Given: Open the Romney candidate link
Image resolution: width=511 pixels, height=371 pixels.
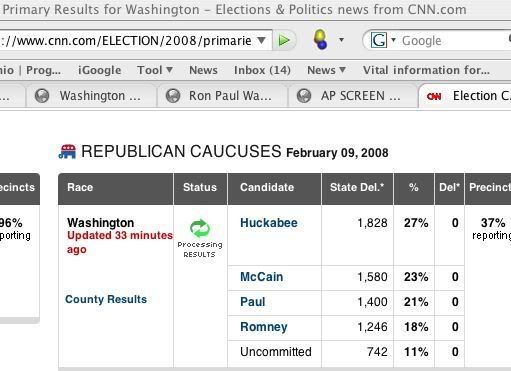Looking at the screenshot, I should [264, 327].
